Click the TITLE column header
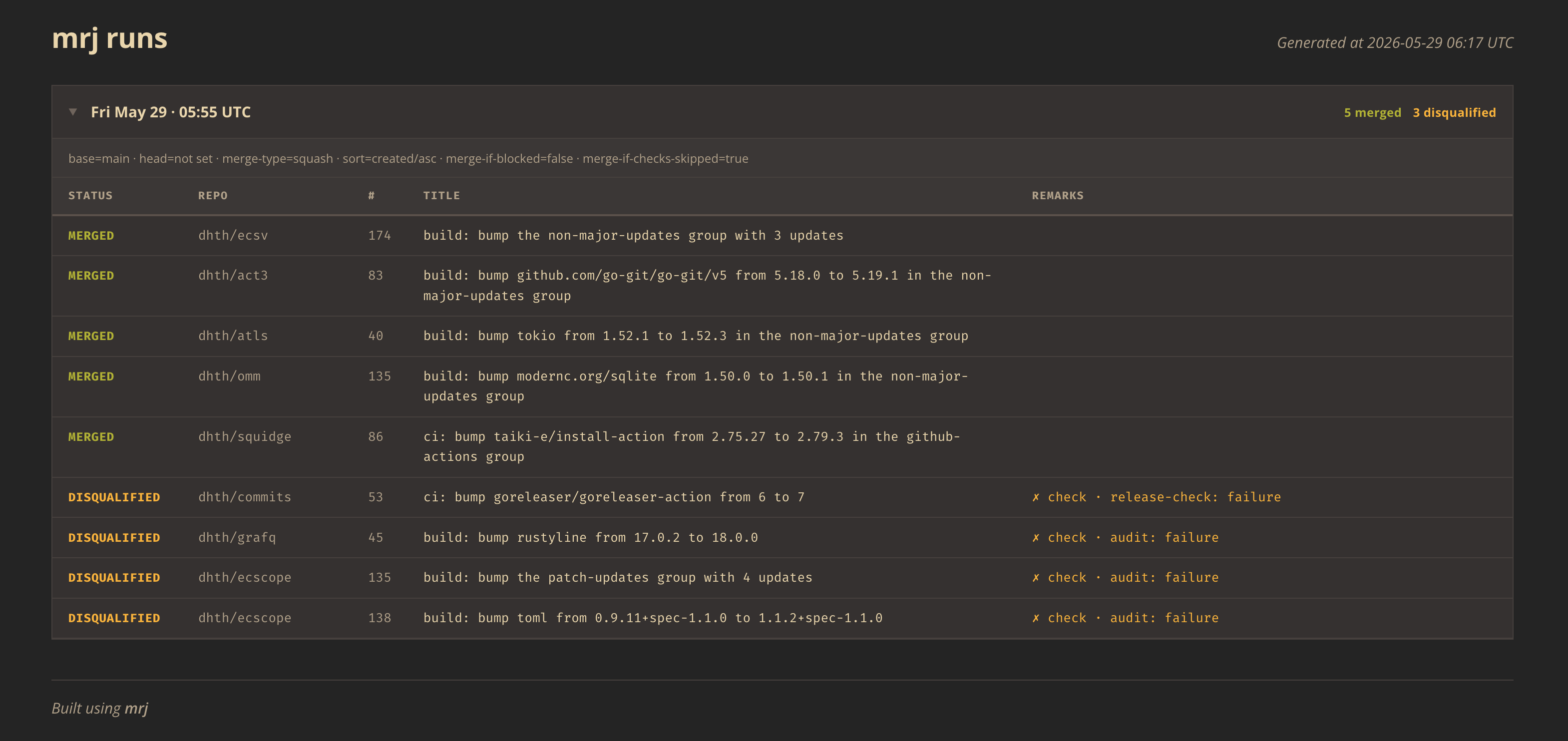 (441, 195)
